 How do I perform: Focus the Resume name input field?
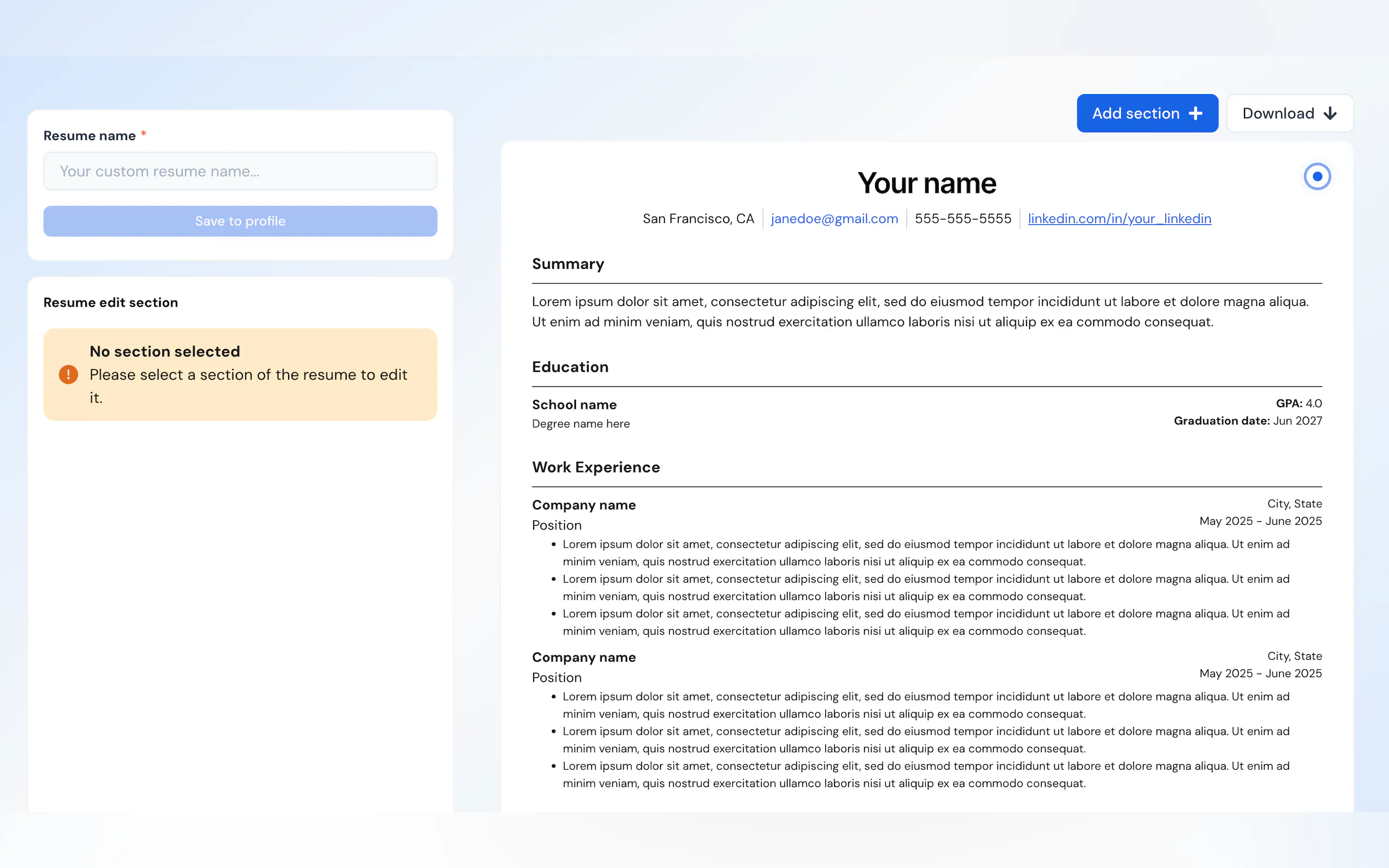(240, 171)
